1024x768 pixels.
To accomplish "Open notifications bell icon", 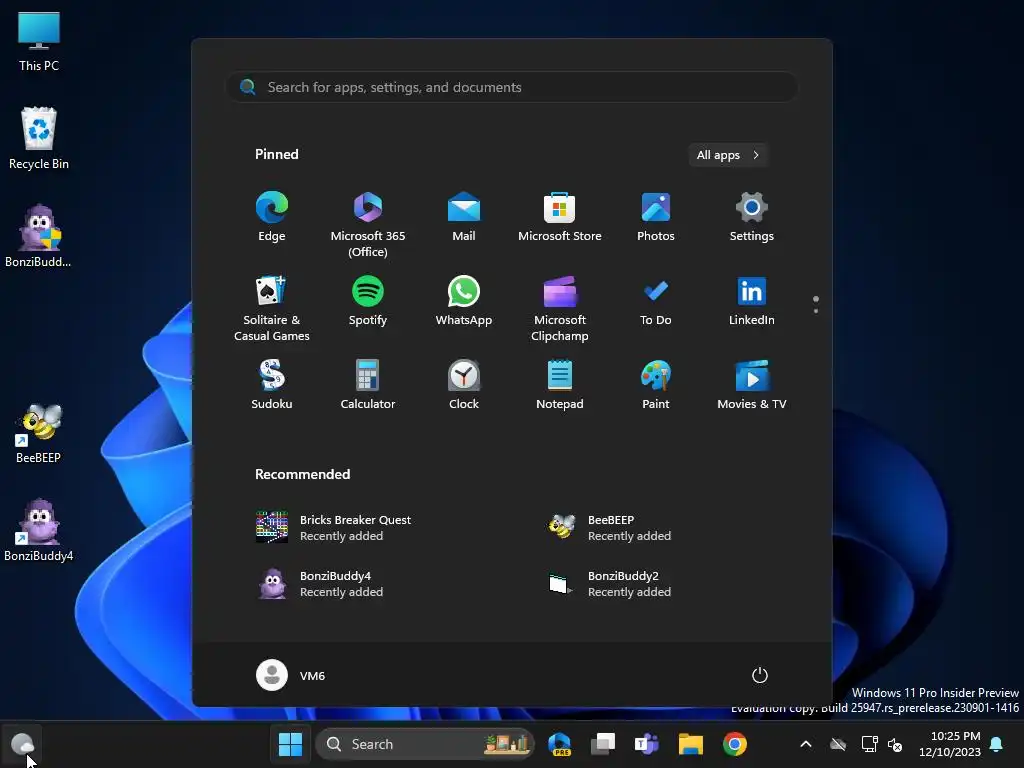I will 997,744.
